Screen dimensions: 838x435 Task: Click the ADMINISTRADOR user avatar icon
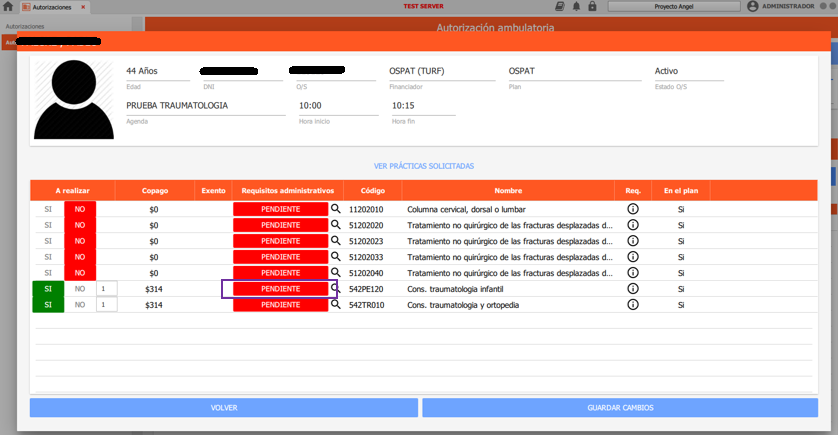pos(753,6)
